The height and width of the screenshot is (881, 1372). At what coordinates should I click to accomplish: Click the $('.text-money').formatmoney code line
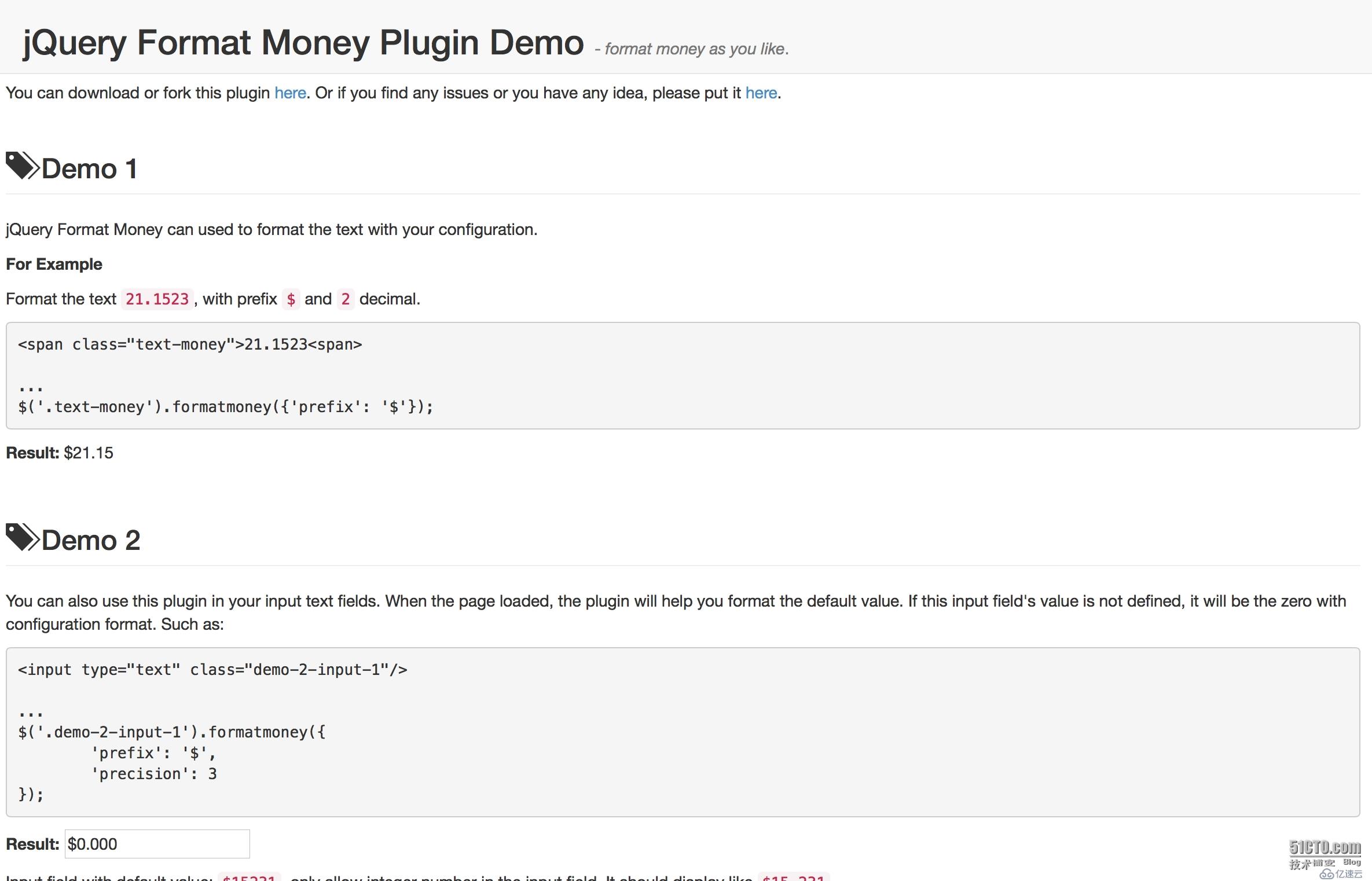226,407
